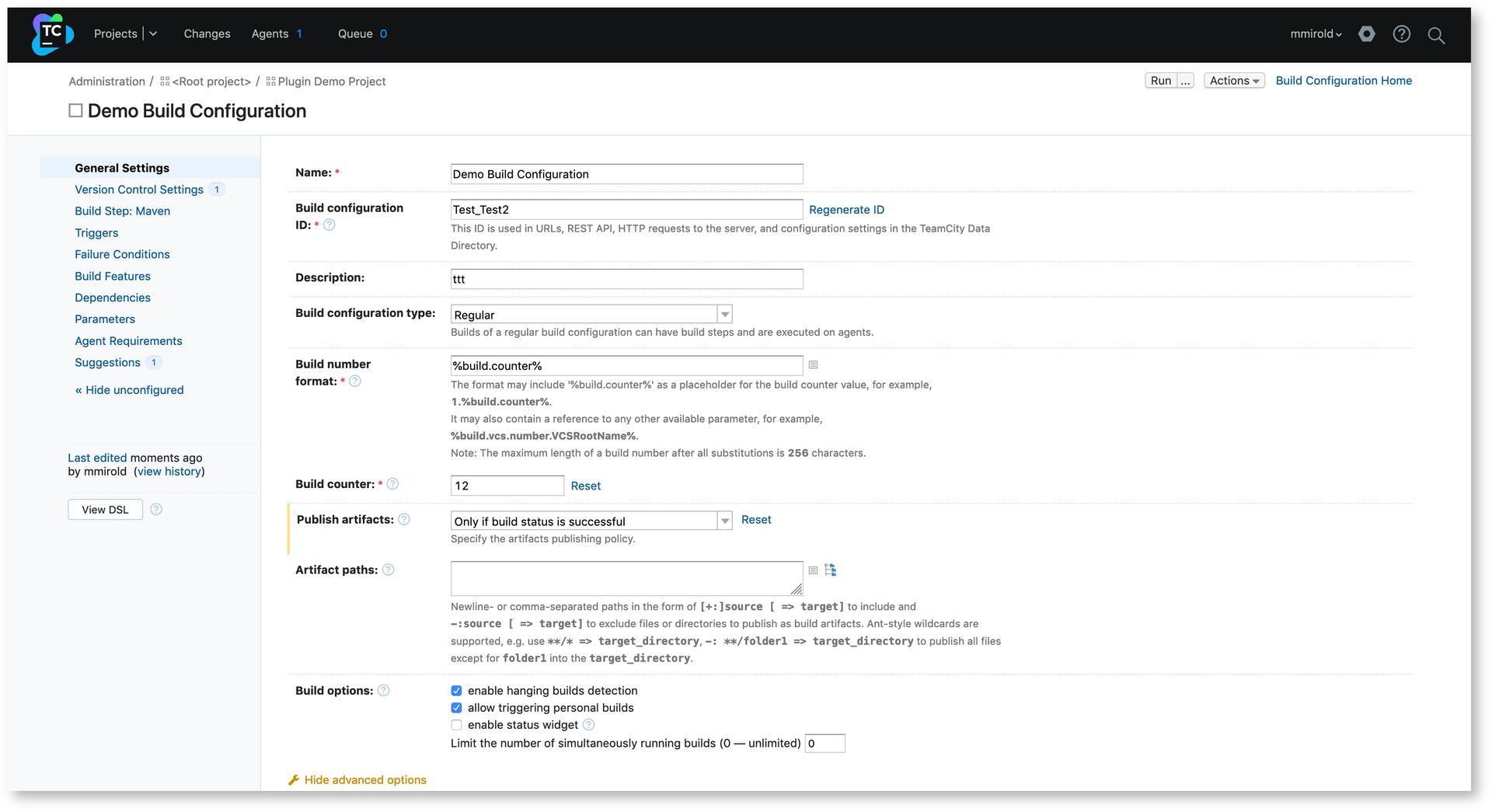Open Build Features settings
The height and width of the screenshot is (812, 1492).
[113, 277]
